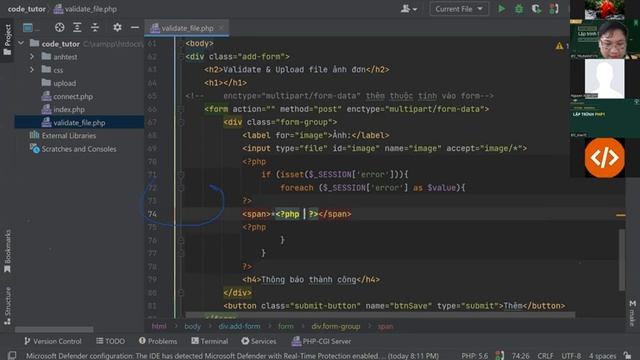Click 'div.form-group' breadcrumb
640x360 pixels.
coord(336,326)
